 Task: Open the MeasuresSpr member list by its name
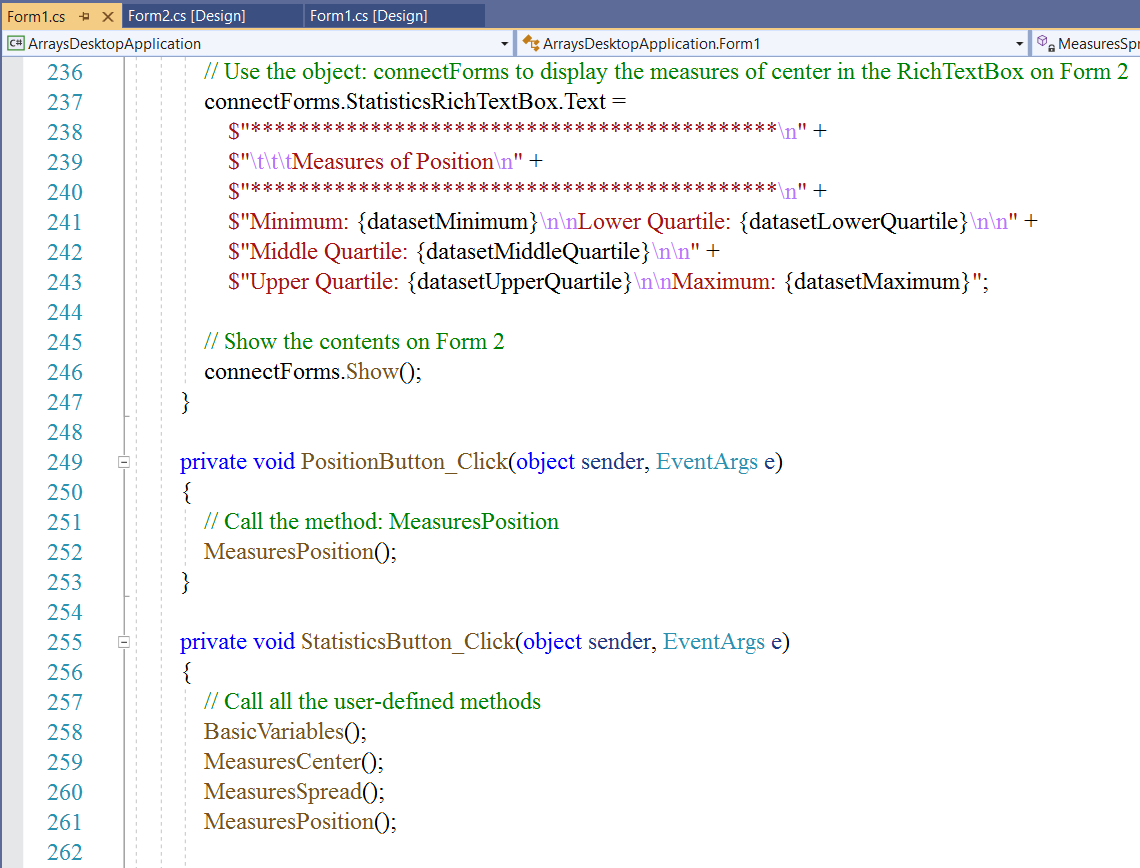click(x=1098, y=44)
